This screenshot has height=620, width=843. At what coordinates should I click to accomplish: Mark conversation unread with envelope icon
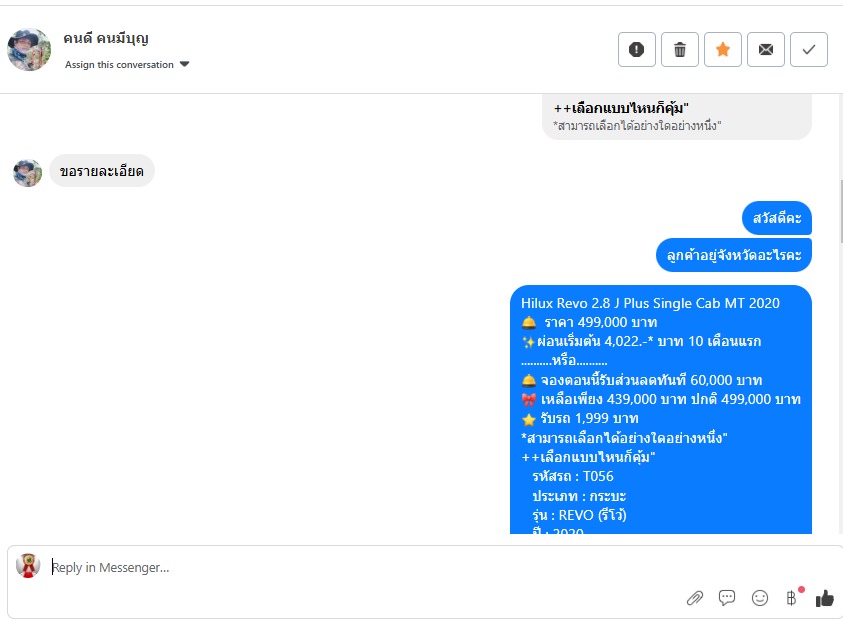click(x=766, y=49)
